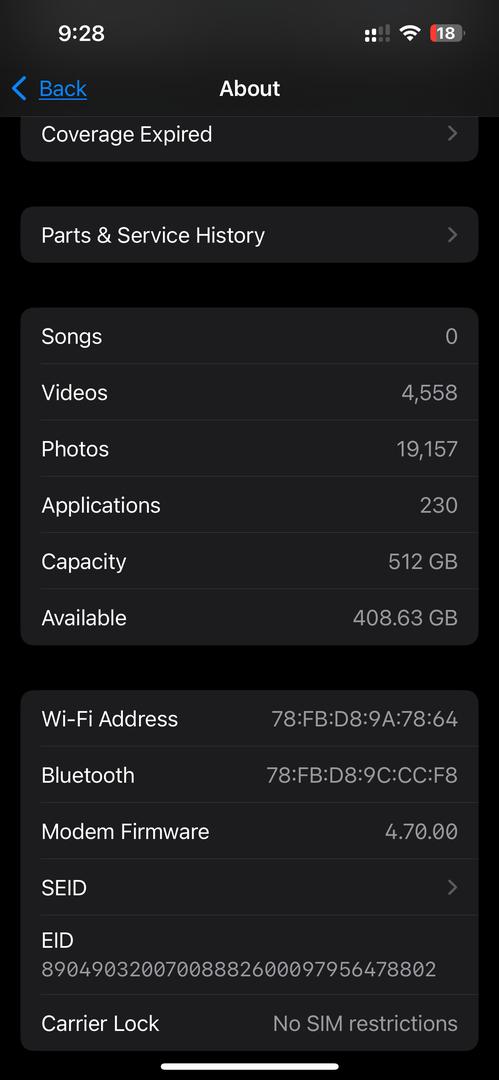Tap the Available storage row
The image size is (499, 1080).
[250, 618]
